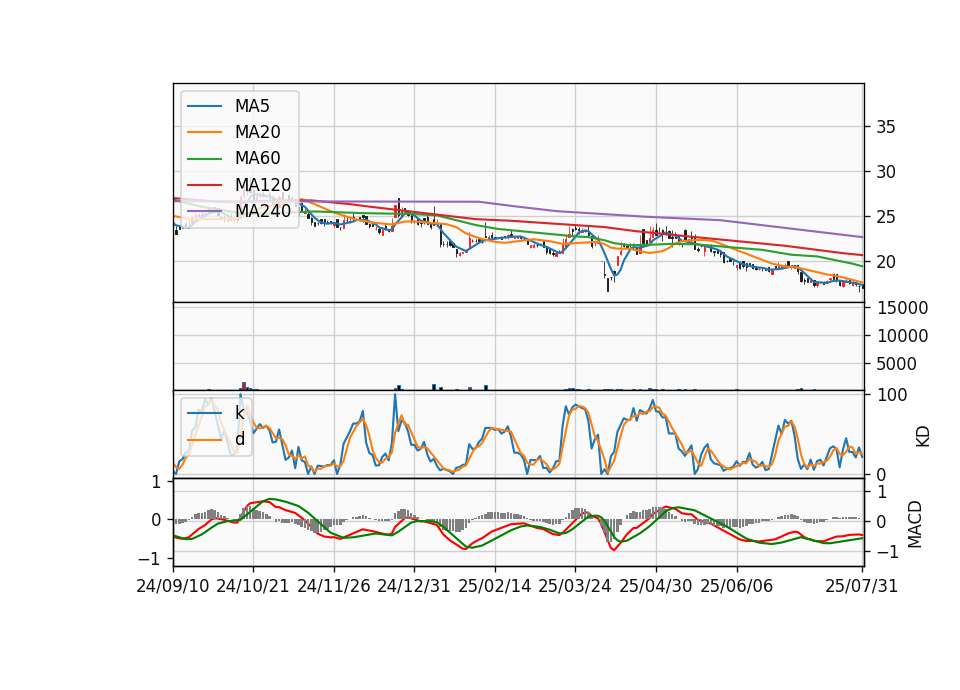Click the 100 tick on KD axis
This screenshot has width=960, height=690.
coord(892,395)
